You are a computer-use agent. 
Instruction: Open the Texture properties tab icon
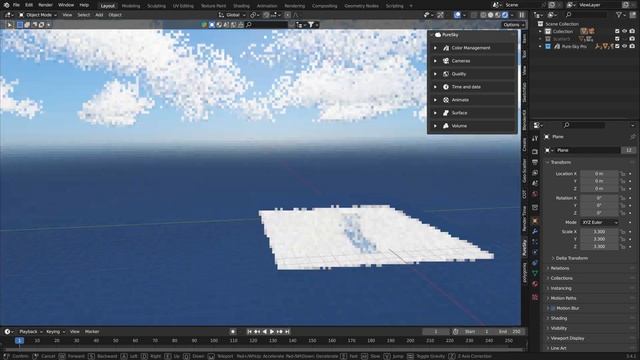[x=535, y=298]
